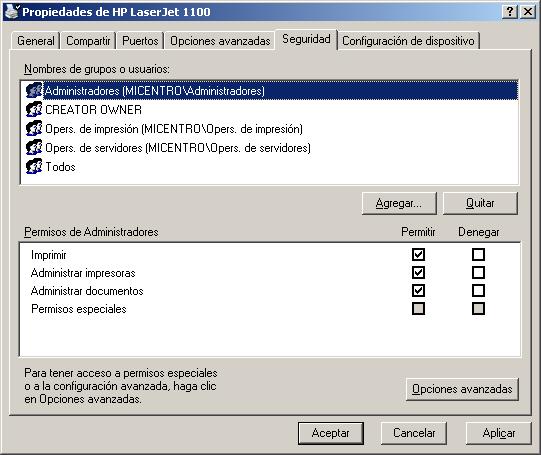Click the Opers. de servidores group icon

[x=34, y=147]
